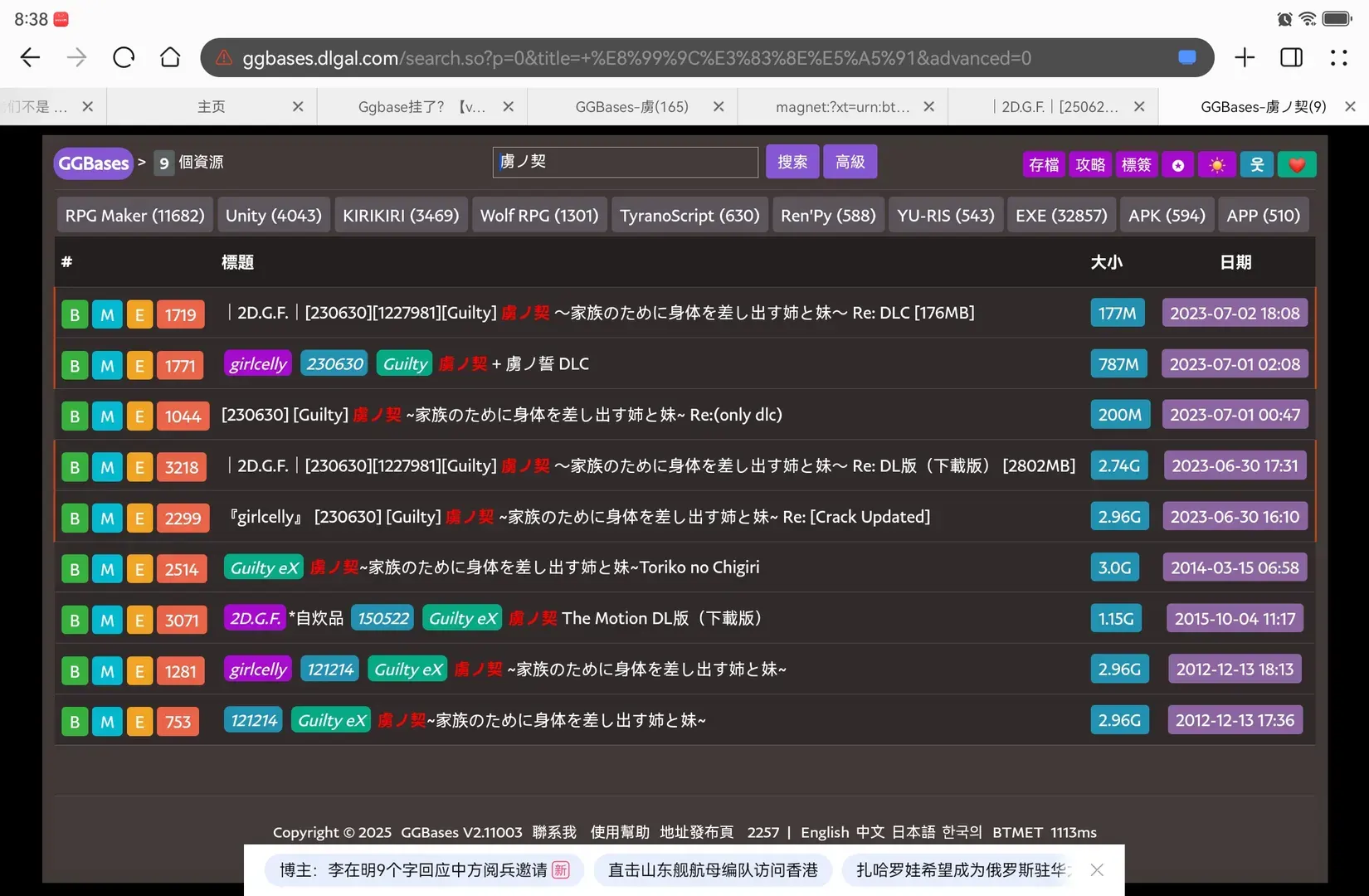Switch to the 2D.G.F. [25062 tab
Screen dimensions: 1369x896
[1053, 106]
